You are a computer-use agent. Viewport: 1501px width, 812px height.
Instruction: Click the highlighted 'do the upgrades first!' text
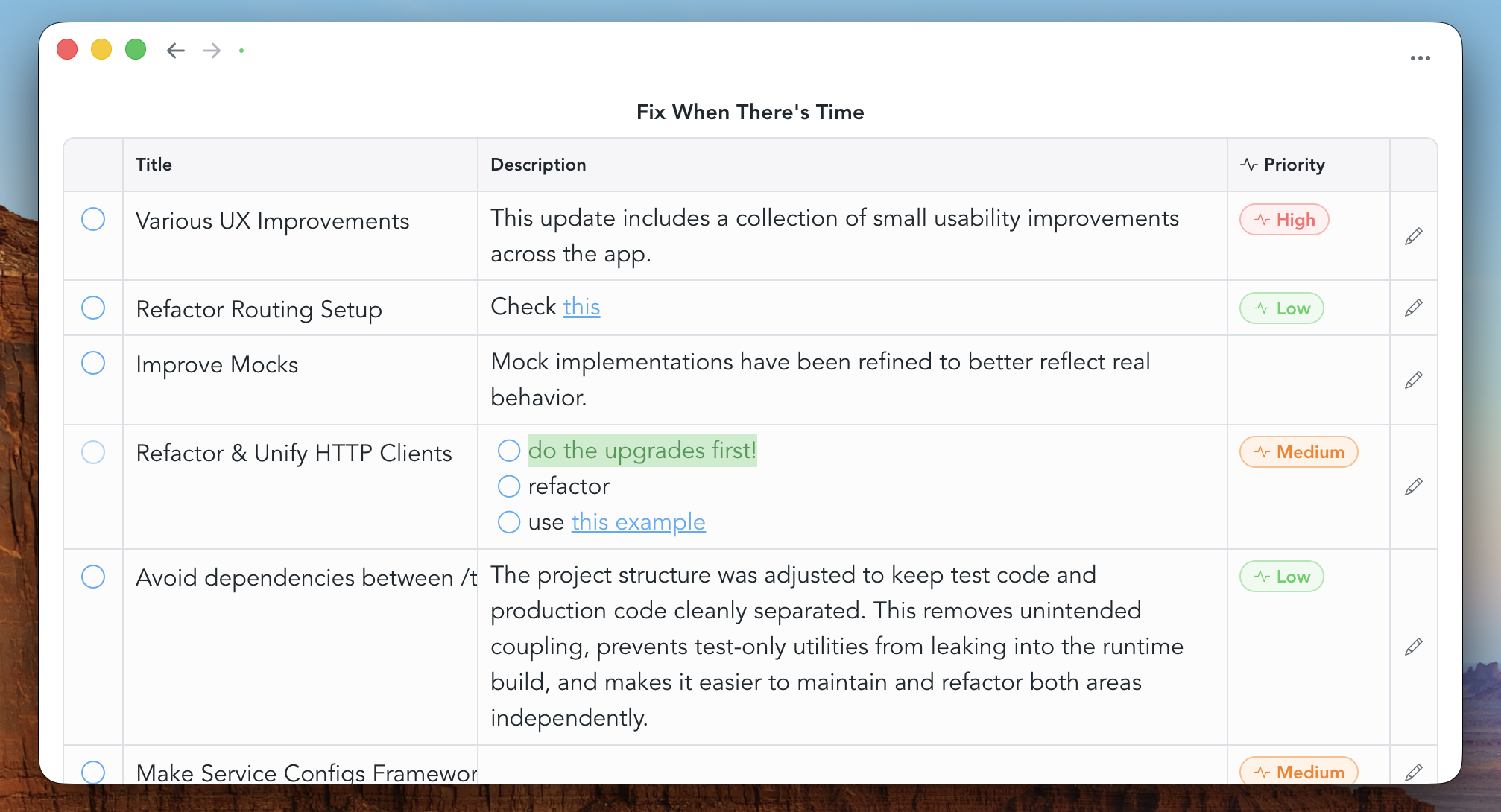pos(642,451)
